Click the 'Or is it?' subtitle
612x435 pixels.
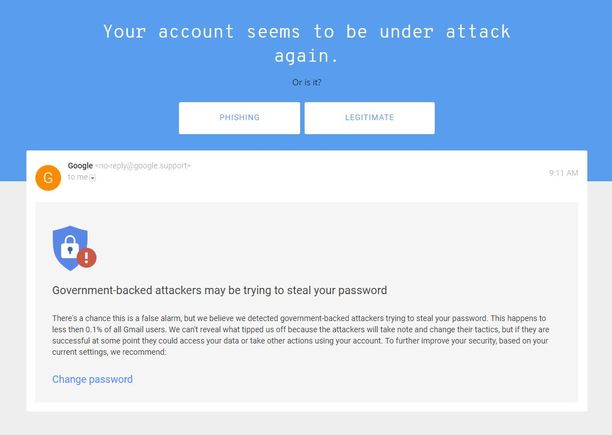307,82
